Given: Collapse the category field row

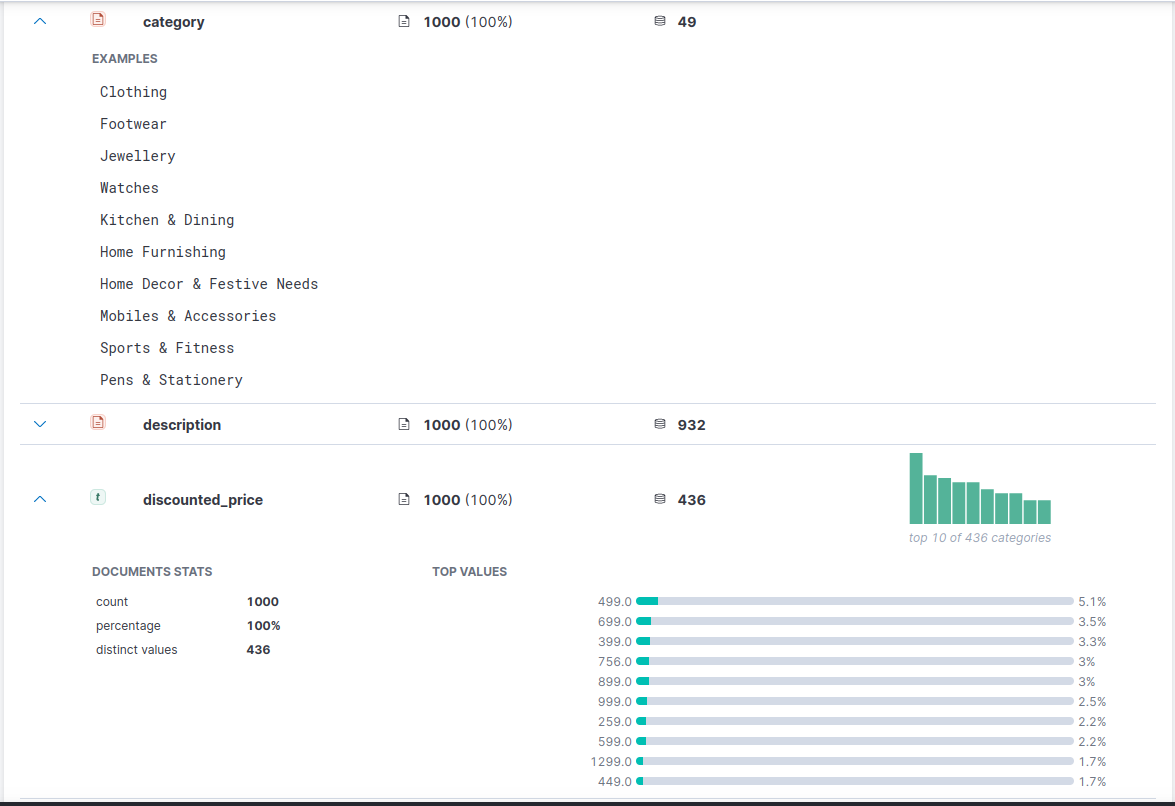Looking at the screenshot, I should point(40,22).
